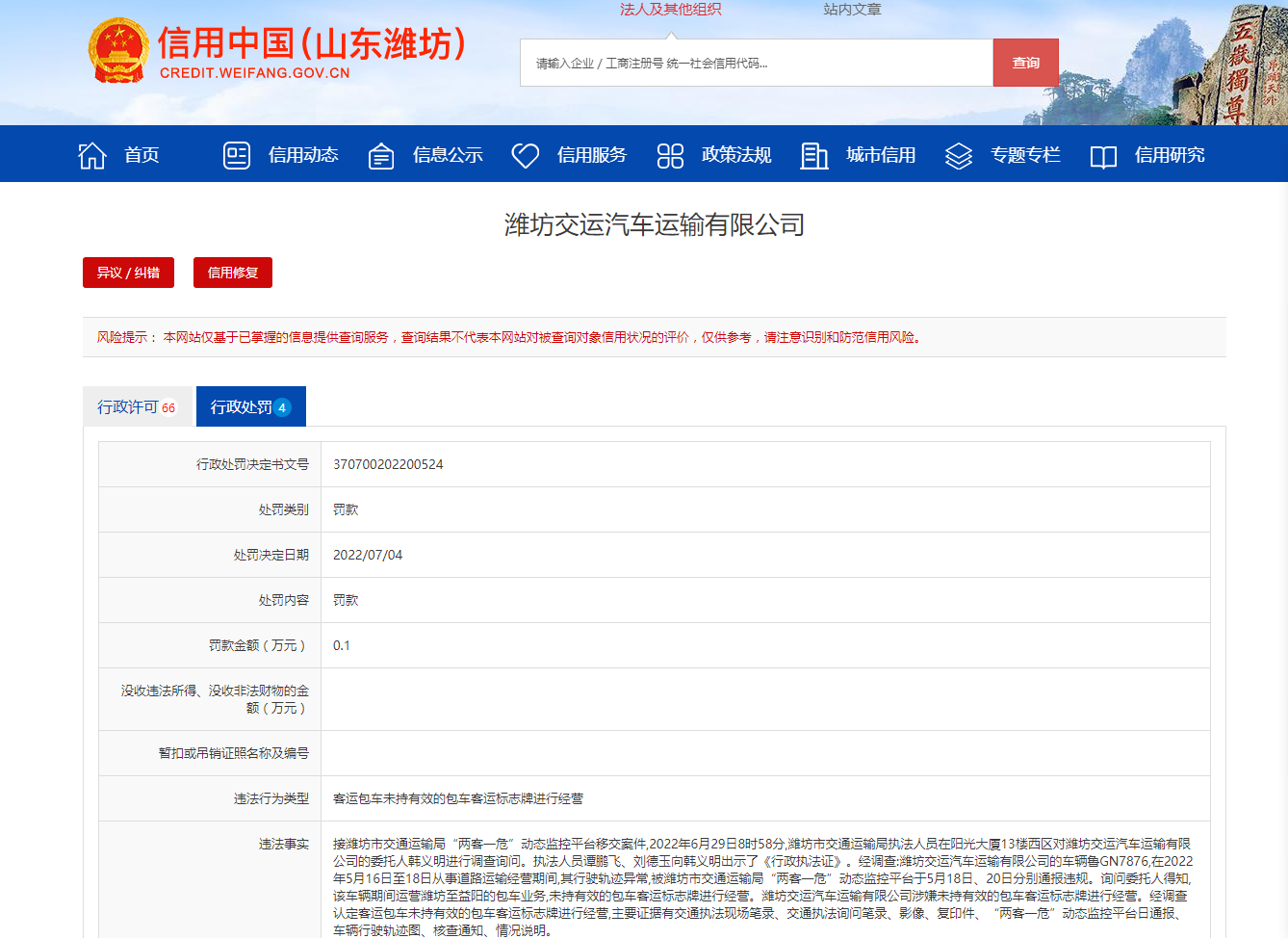The image size is (1288, 939).
Task: Click the blue 4 count badge
Action: pos(282,407)
